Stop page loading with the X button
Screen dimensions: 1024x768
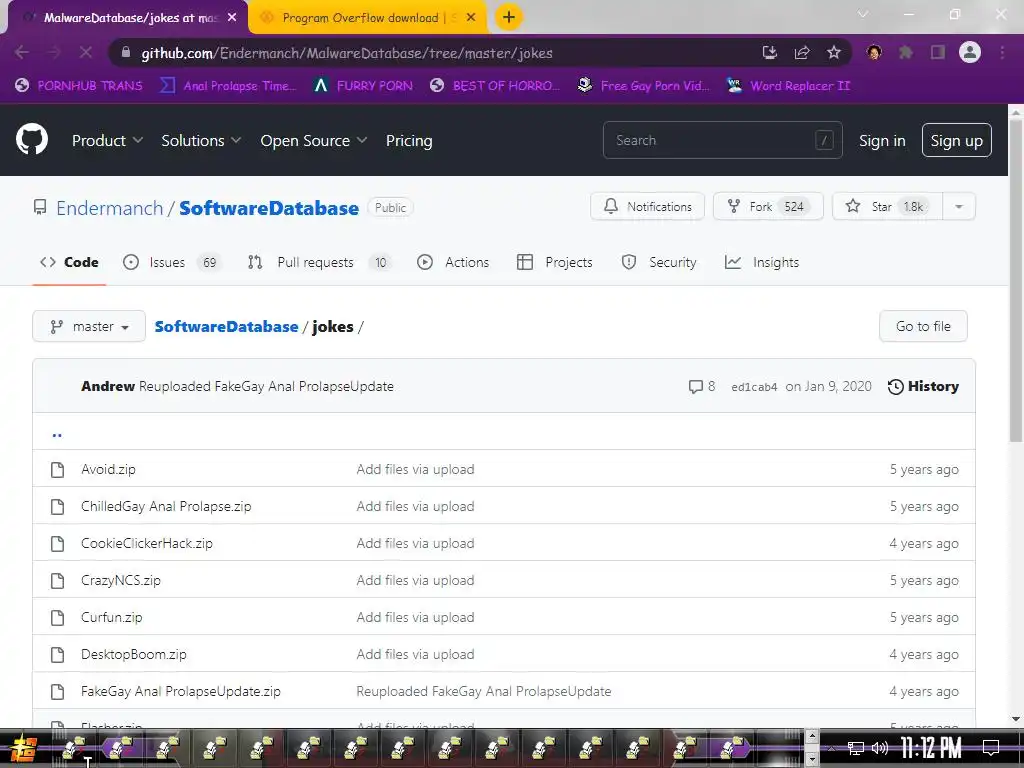(x=86, y=52)
